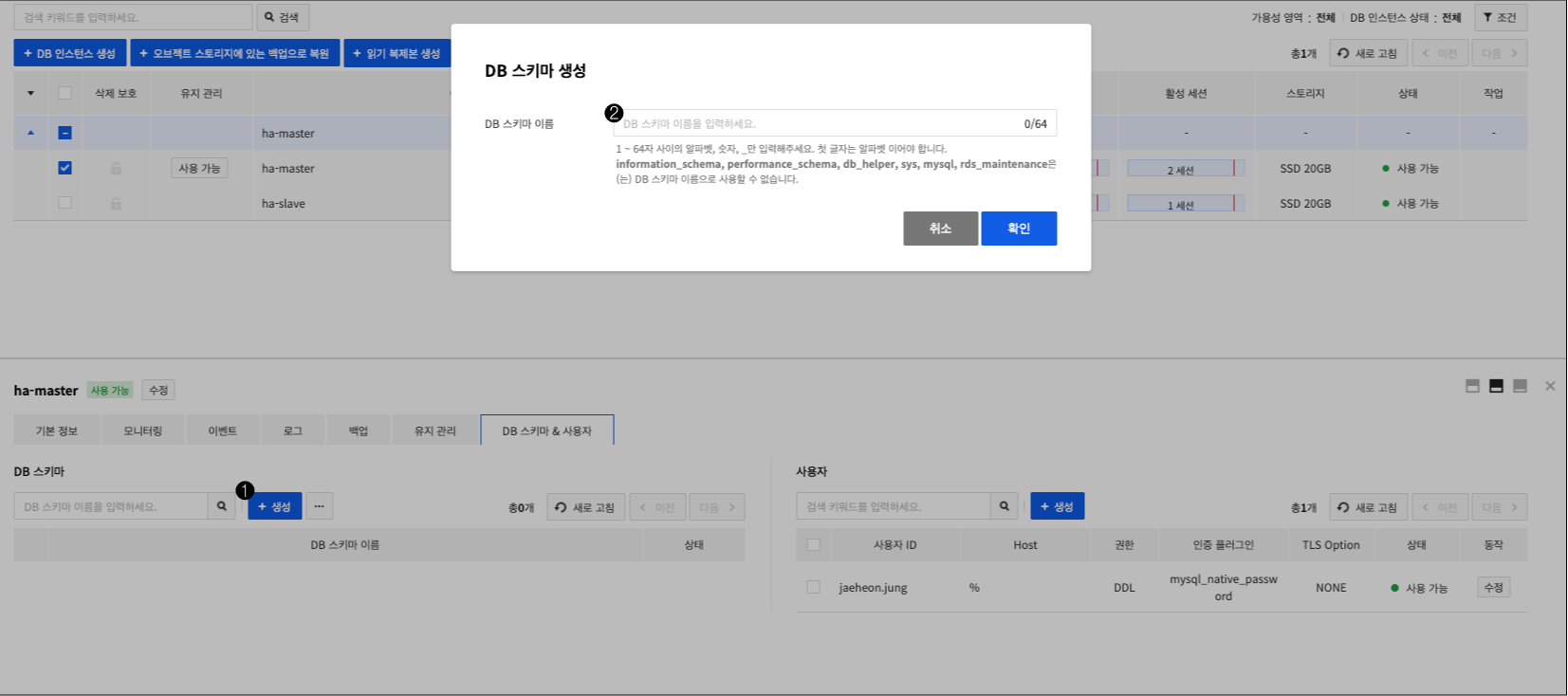The height and width of the screenshot is (696, 1568).
Task: Click the 사용 가능 maintenance button for ha-master
Action: 199,168
